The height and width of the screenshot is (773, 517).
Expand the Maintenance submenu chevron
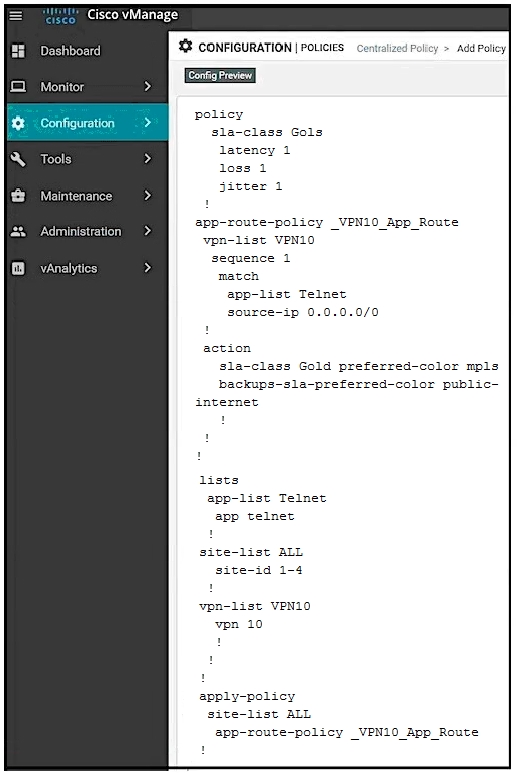coord(147,196)
